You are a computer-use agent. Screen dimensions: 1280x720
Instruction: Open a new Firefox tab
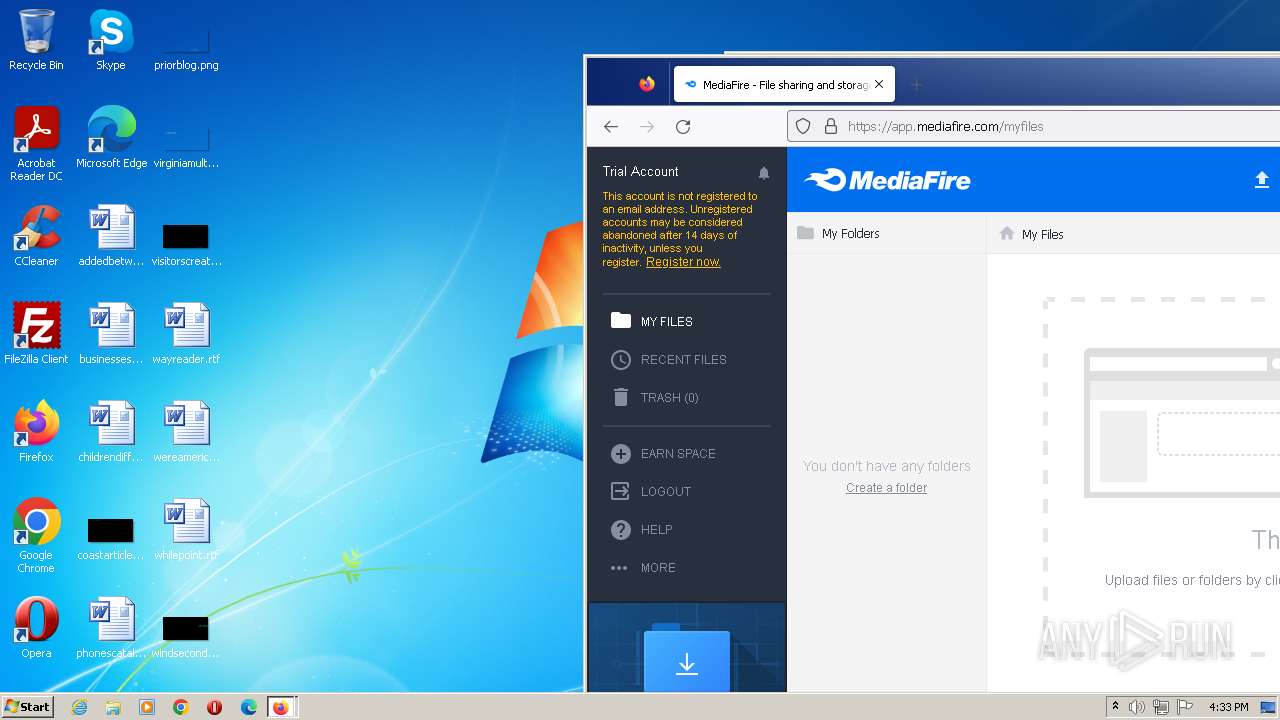(916, 85)
